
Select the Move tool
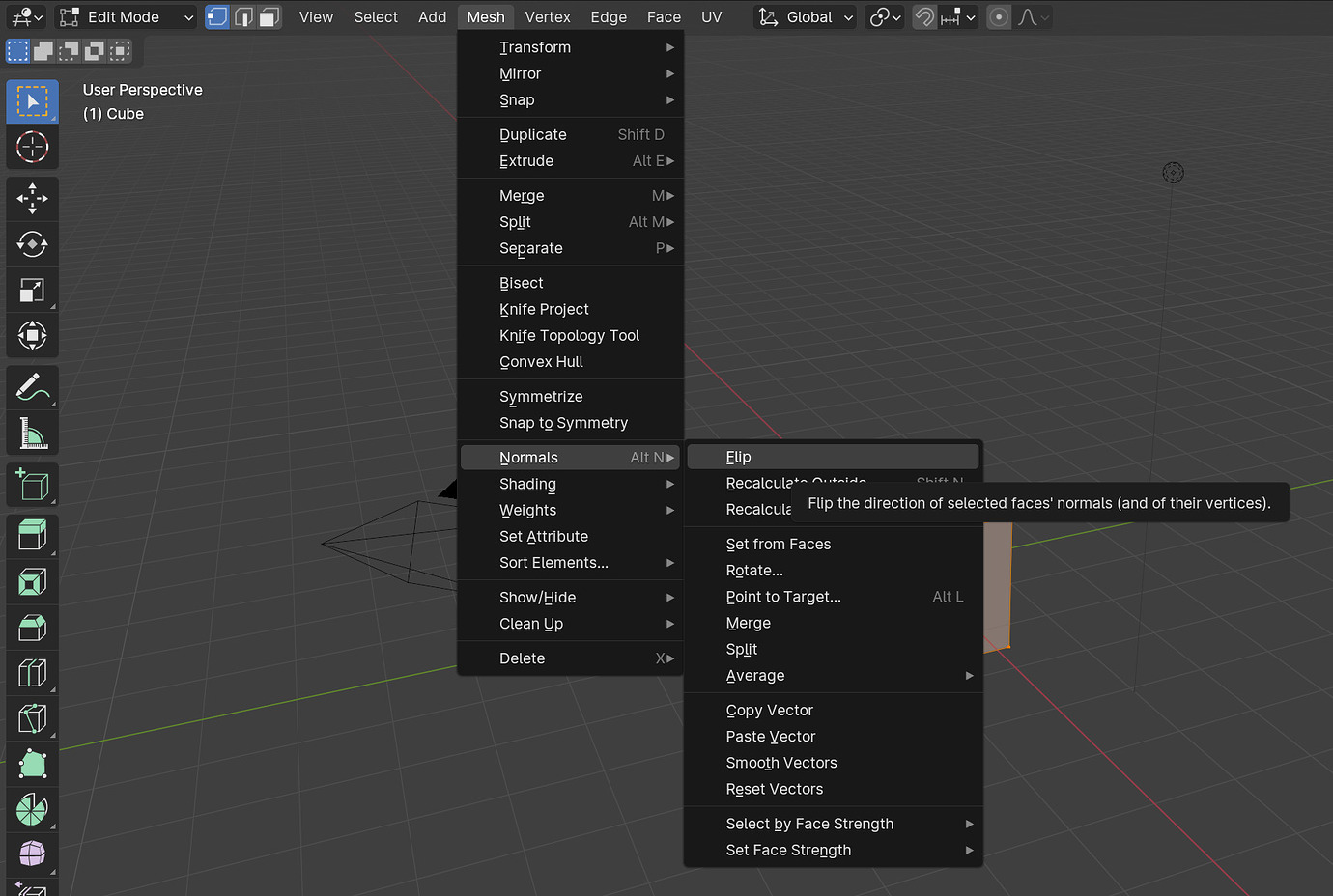[32, 198]
